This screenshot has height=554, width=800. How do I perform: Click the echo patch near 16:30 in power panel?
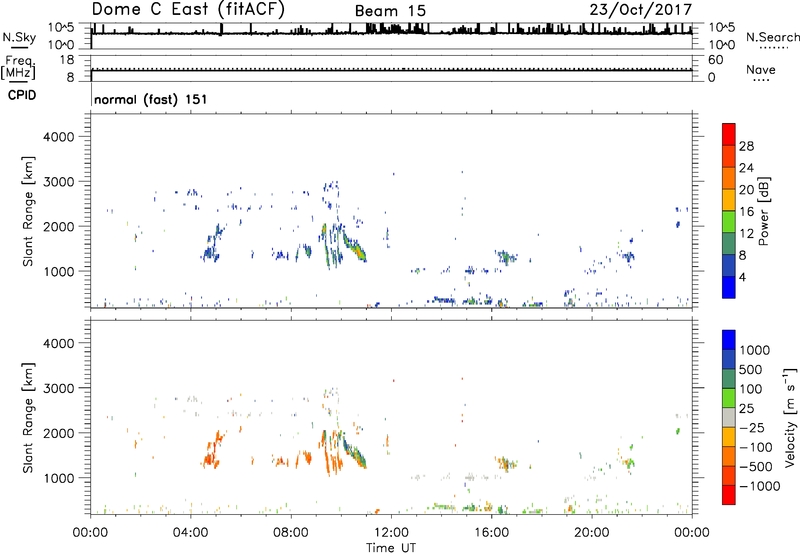point(506,257)
